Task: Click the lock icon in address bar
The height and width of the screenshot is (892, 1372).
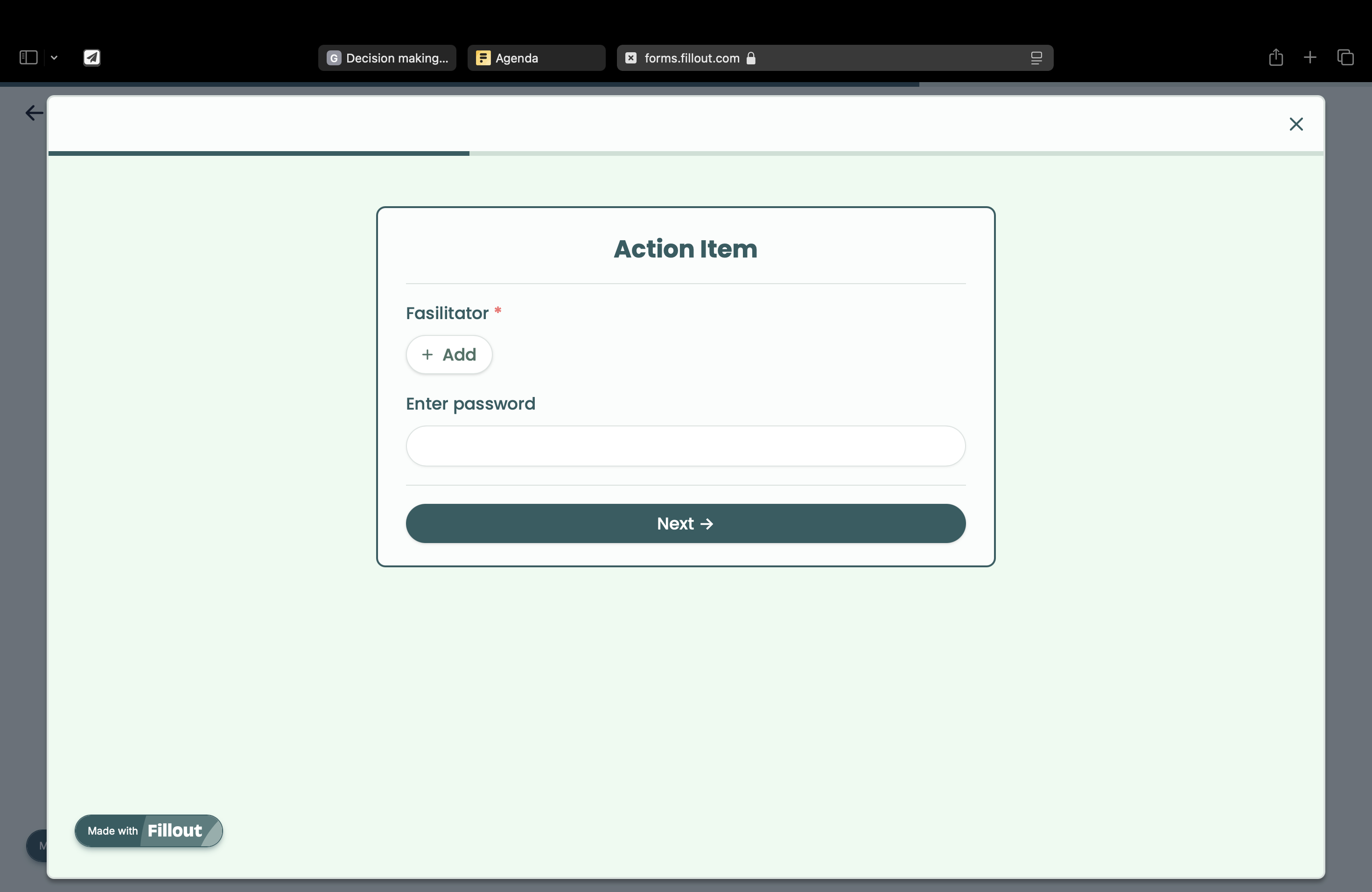Action: click(x=750, y=57)
